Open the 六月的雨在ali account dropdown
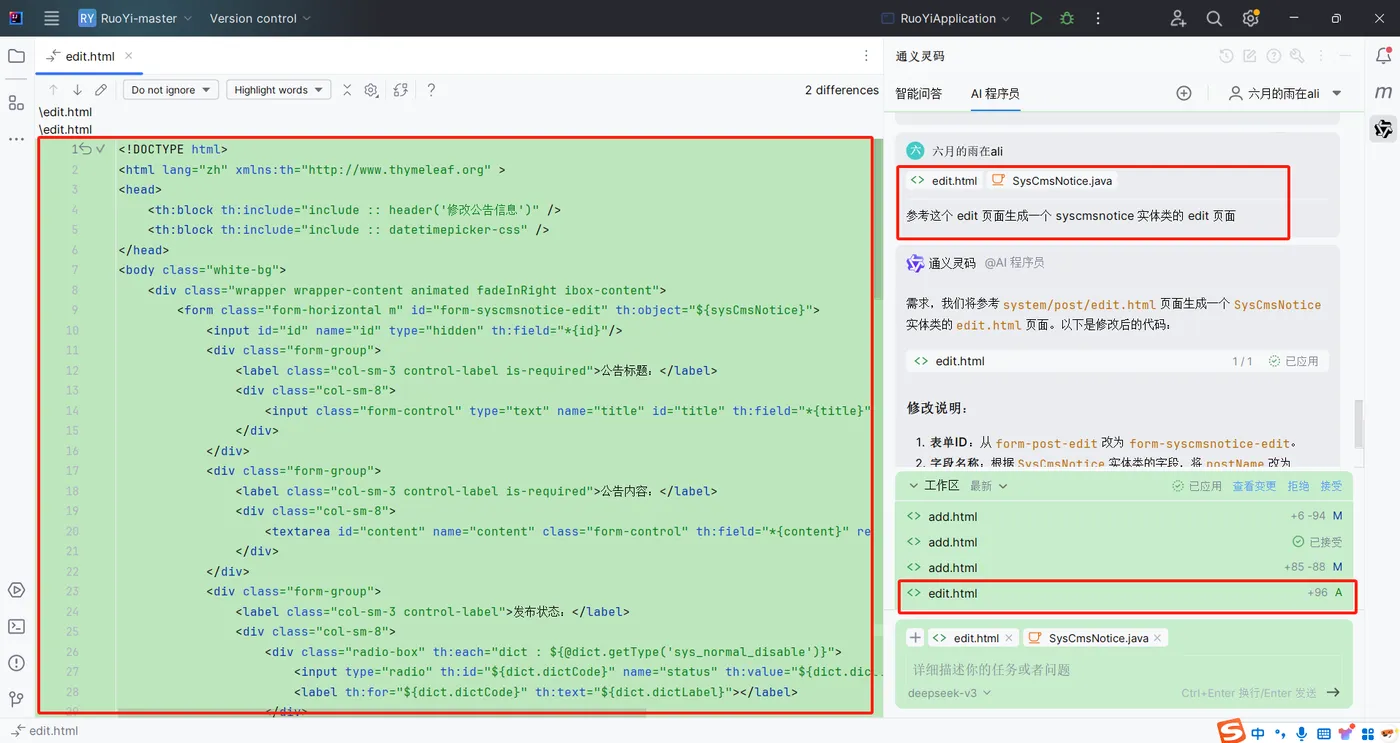The width and height of the screenshot is (1400, 743). (x=1285, y=93)
